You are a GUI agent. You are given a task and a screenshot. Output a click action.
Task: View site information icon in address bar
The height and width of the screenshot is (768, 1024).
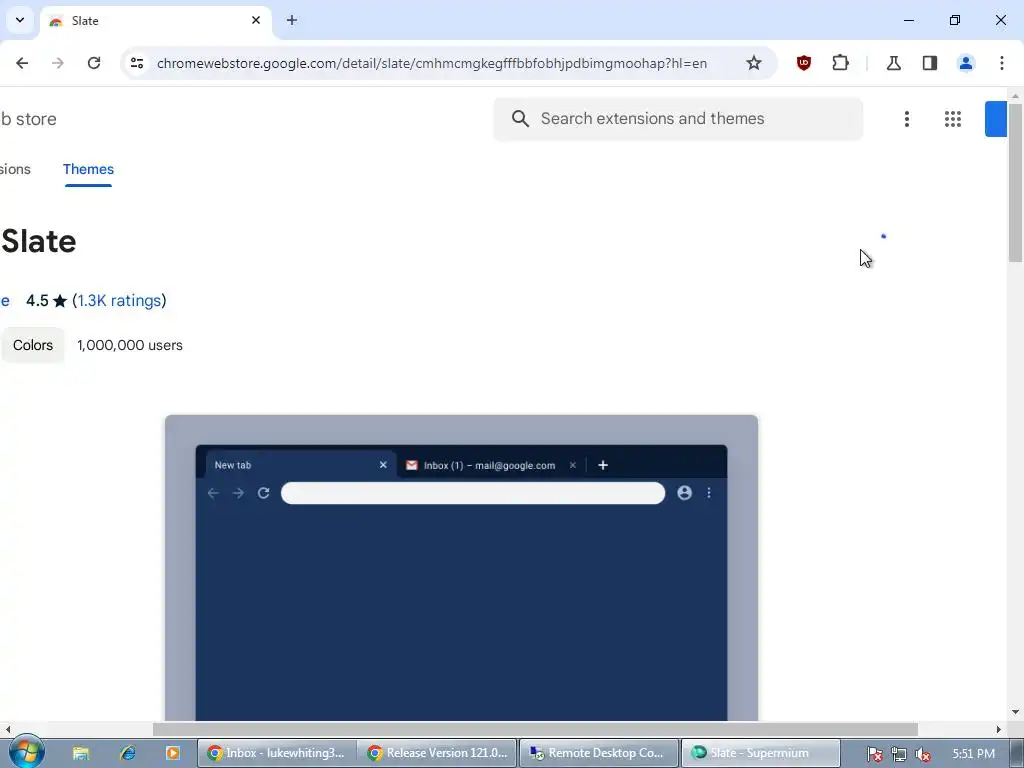(x=137, y=63)
